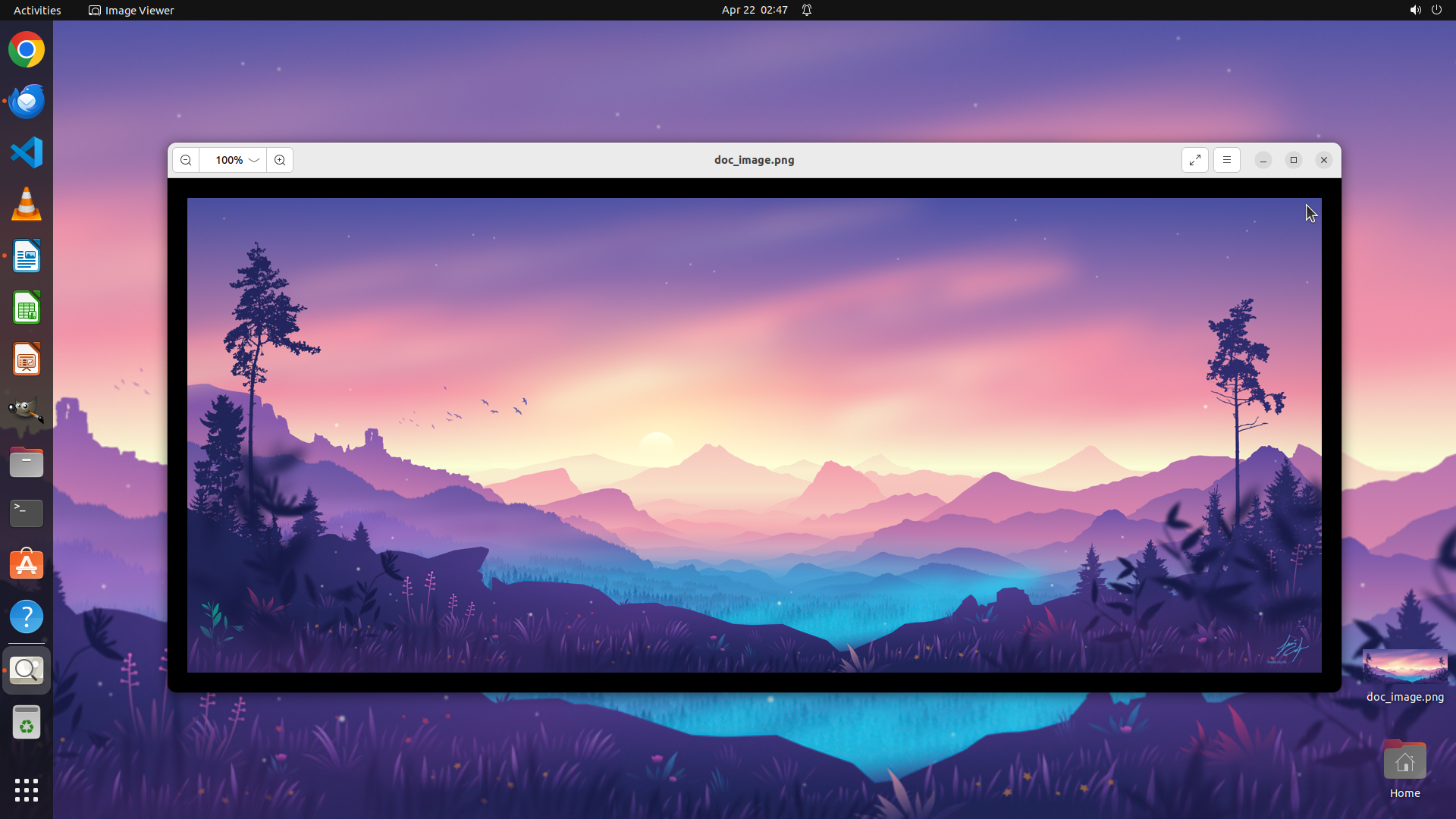Launch Google Chrome from the dock
1456x819 pixels.
[27, 50]
